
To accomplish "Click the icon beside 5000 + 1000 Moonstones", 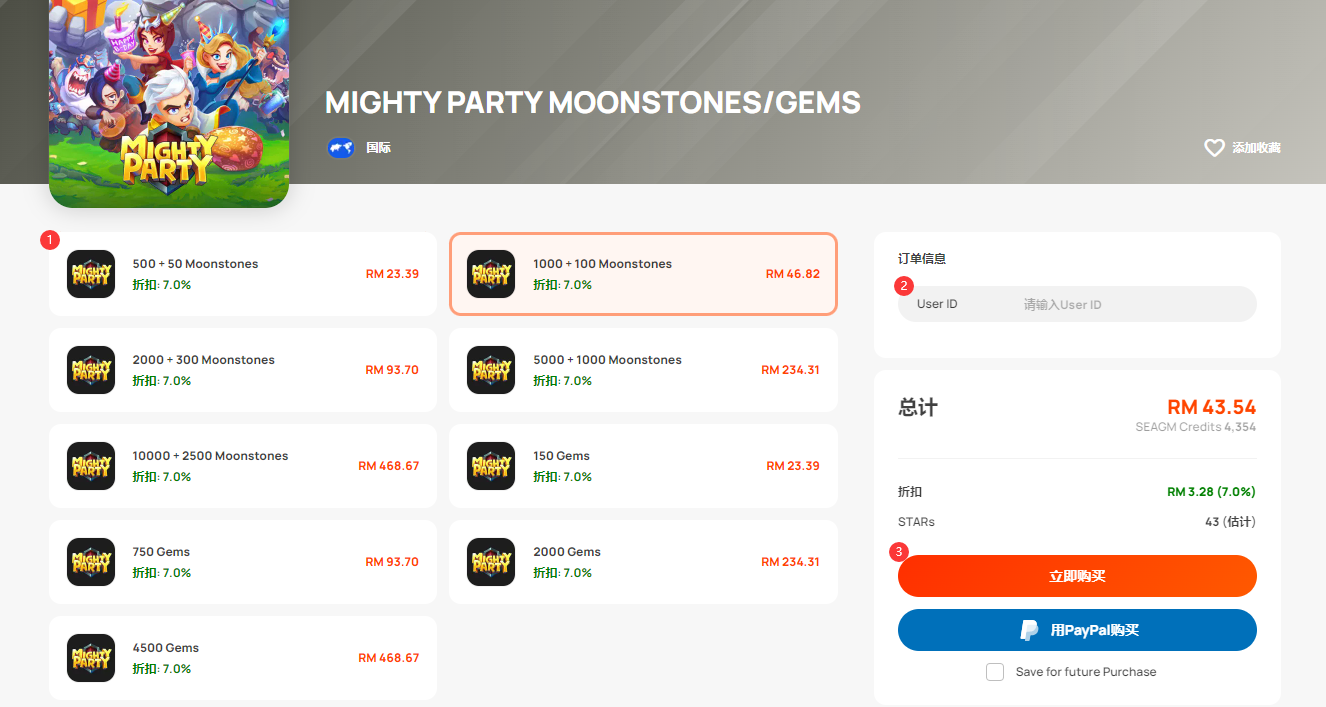I will coord(491,370).
